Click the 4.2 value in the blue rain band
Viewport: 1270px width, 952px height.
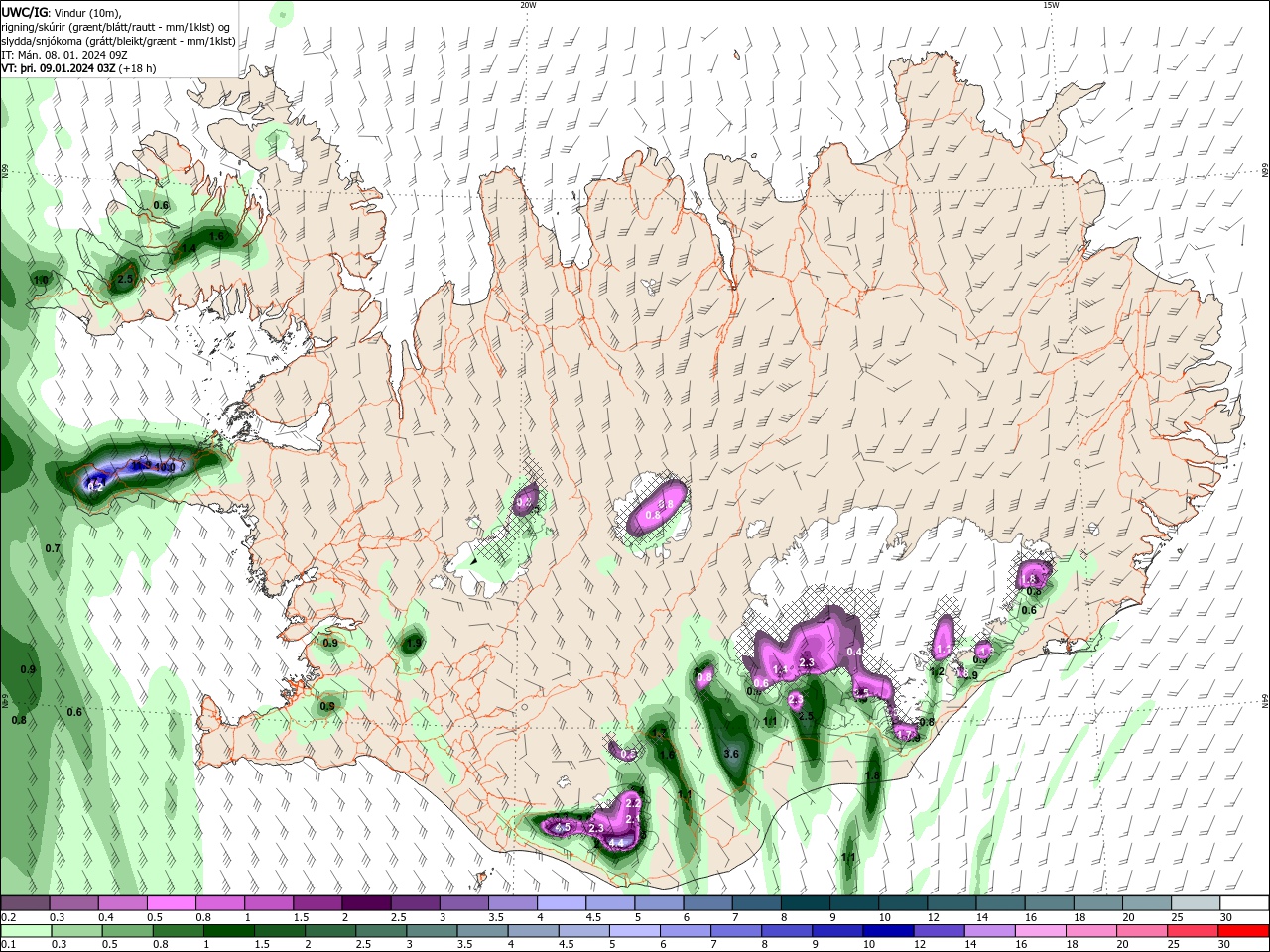pos(96,486)
